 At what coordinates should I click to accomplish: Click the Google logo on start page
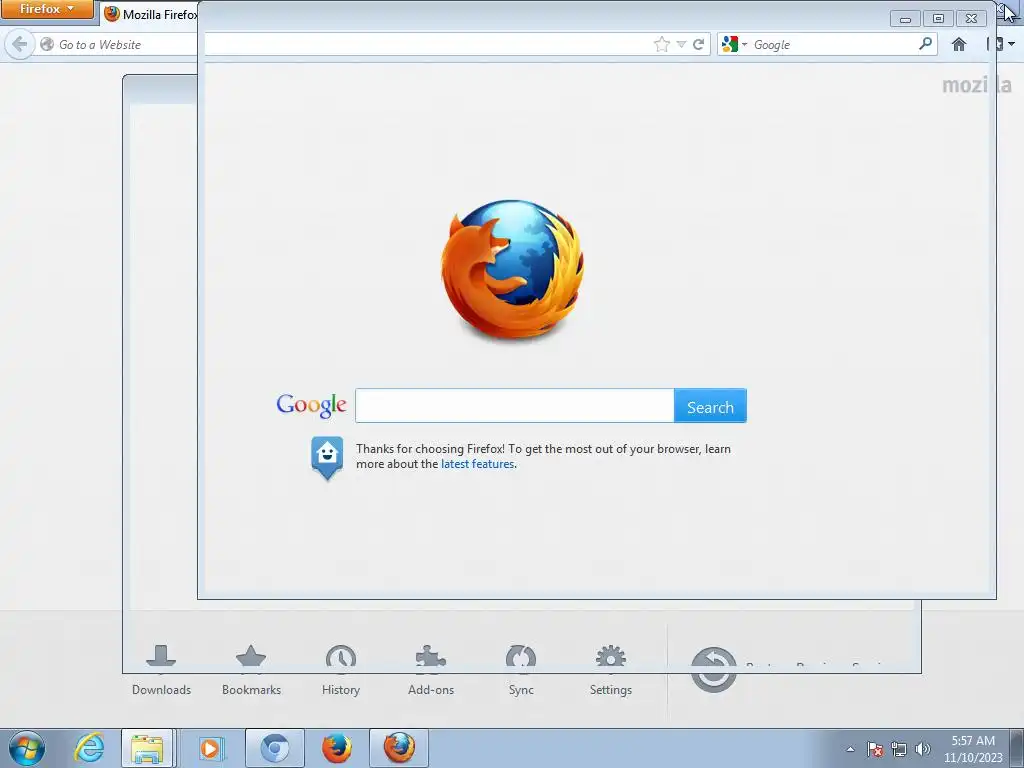point(312,405)
